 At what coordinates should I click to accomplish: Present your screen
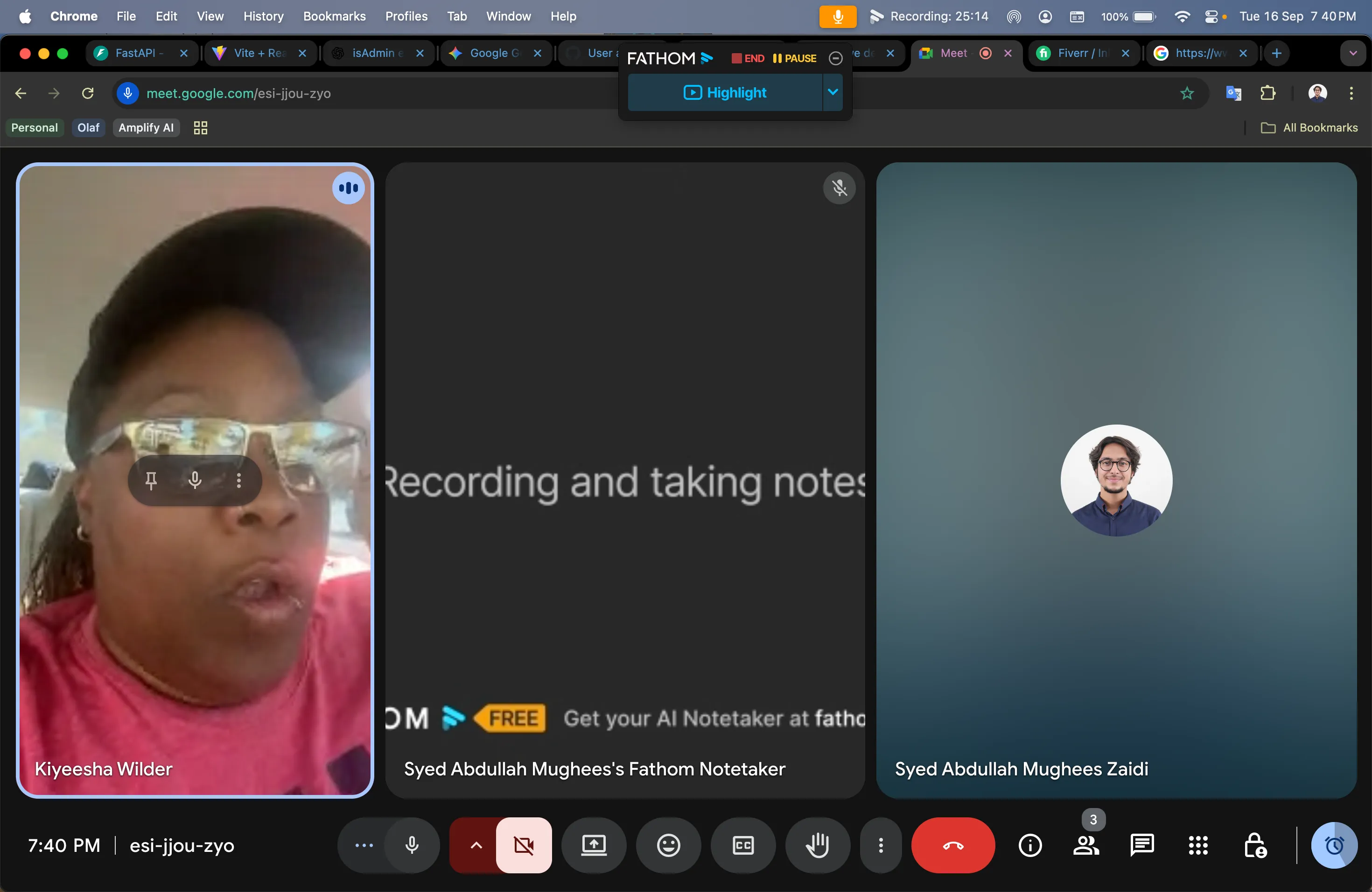pos(594,845)
